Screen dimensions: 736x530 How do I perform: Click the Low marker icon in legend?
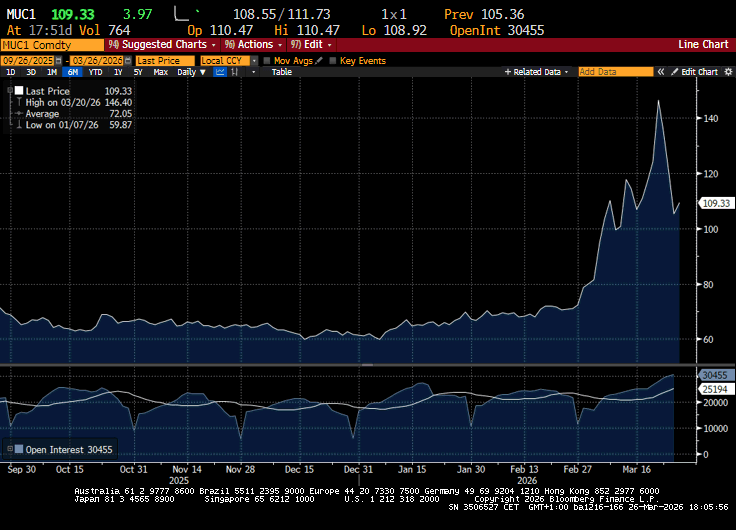point(18,125)
